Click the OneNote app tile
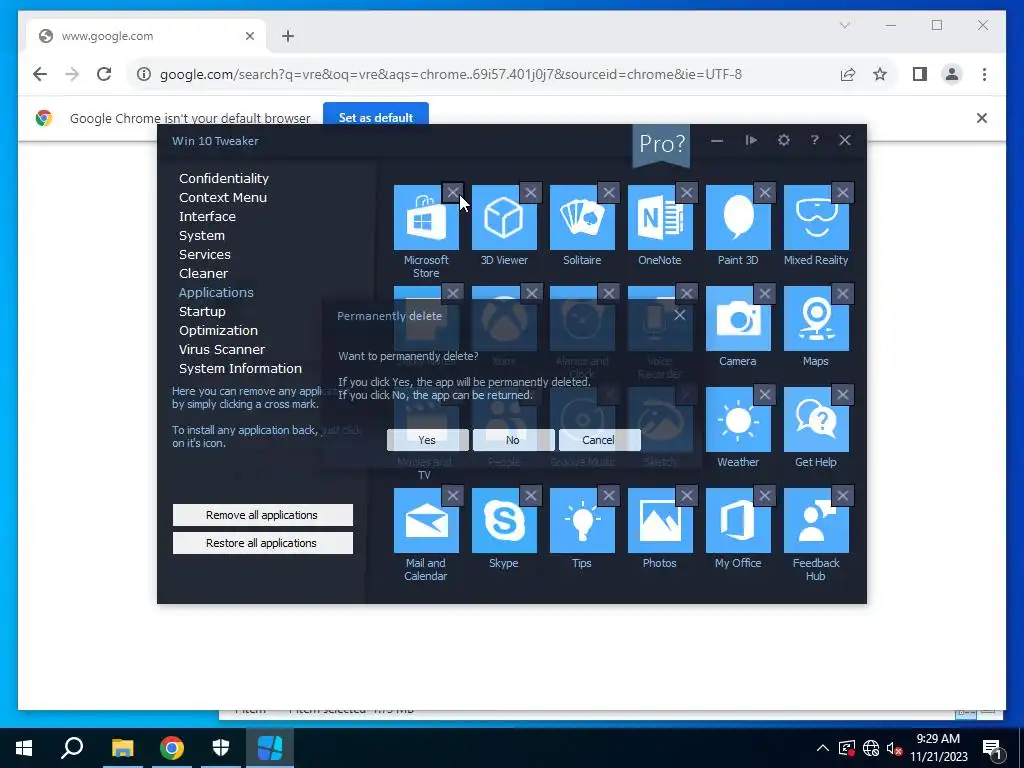 [660, 217]
